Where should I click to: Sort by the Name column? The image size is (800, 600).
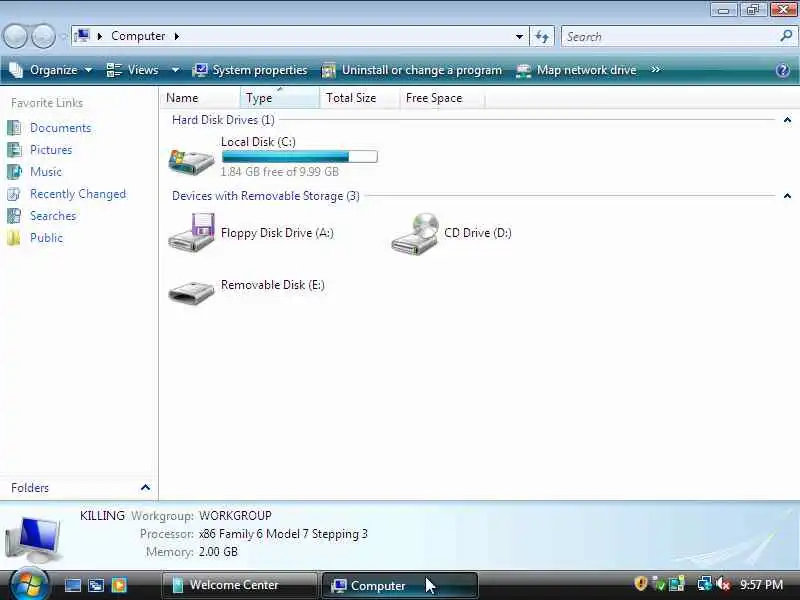[201, 97]
